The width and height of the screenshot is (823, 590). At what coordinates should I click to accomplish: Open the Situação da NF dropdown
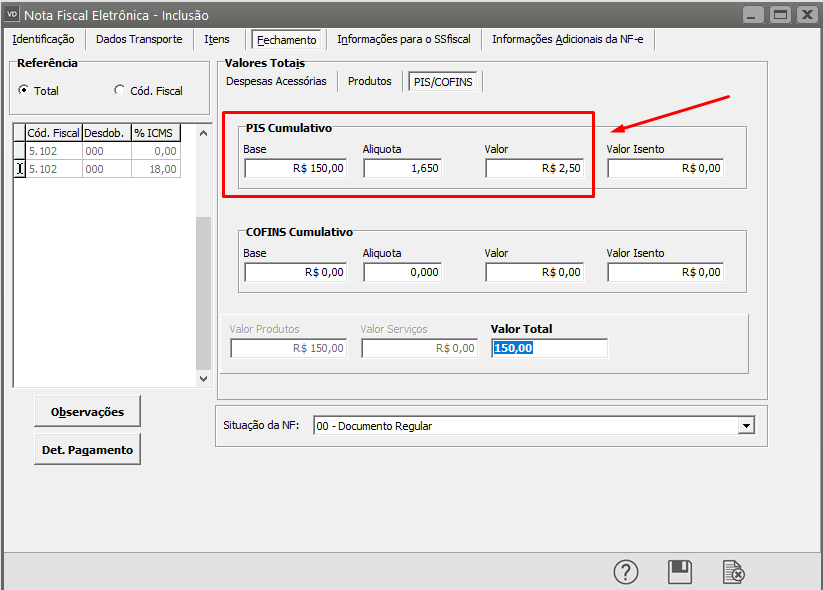[745, 426]
